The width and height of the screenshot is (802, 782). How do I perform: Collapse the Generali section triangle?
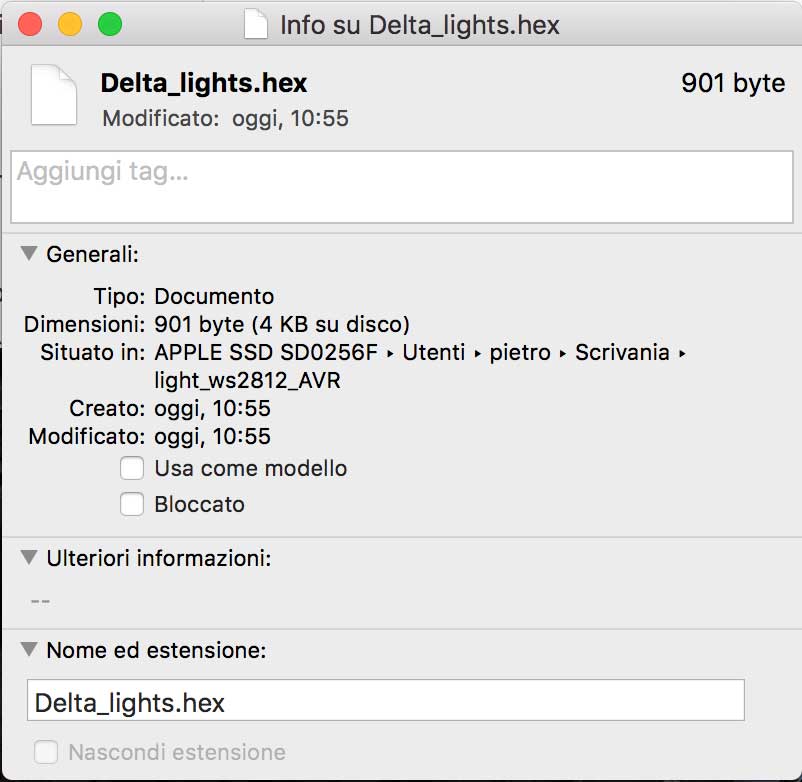point(29,253)
